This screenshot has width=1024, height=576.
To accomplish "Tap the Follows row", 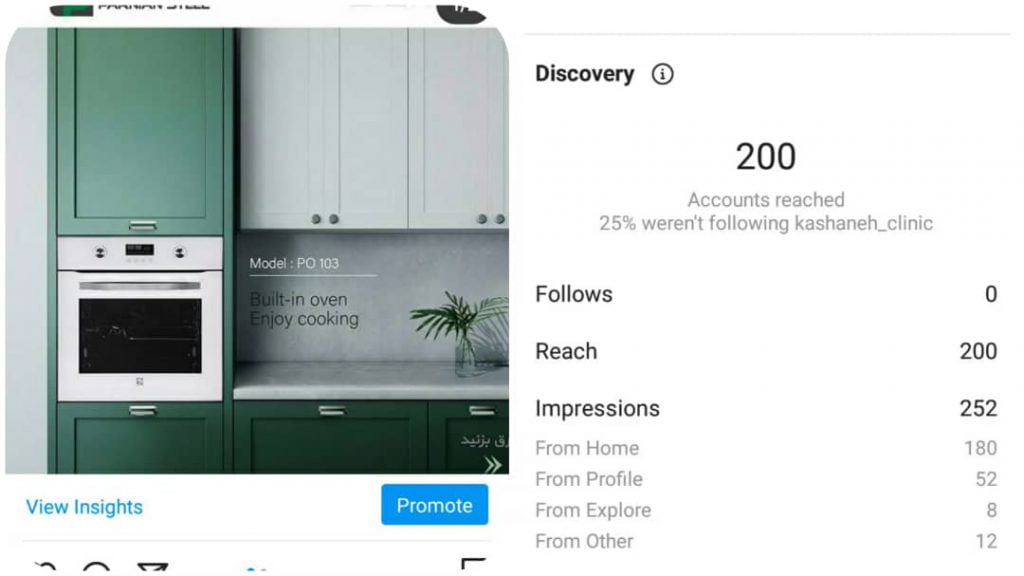I will pos(766,294).
